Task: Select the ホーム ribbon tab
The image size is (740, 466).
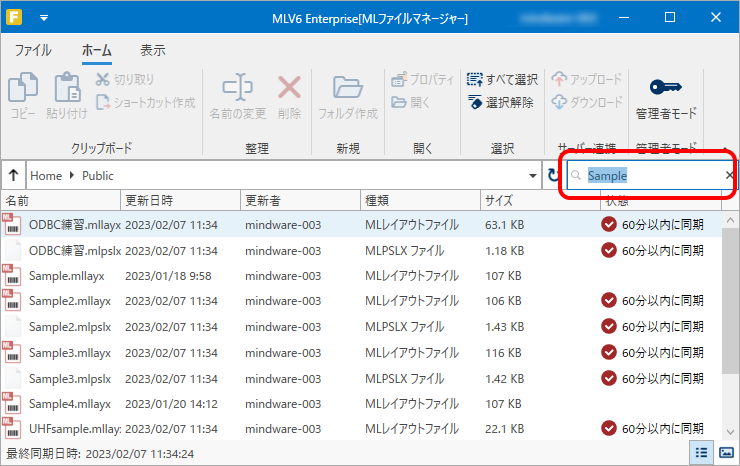Action: tap(97, 50)
